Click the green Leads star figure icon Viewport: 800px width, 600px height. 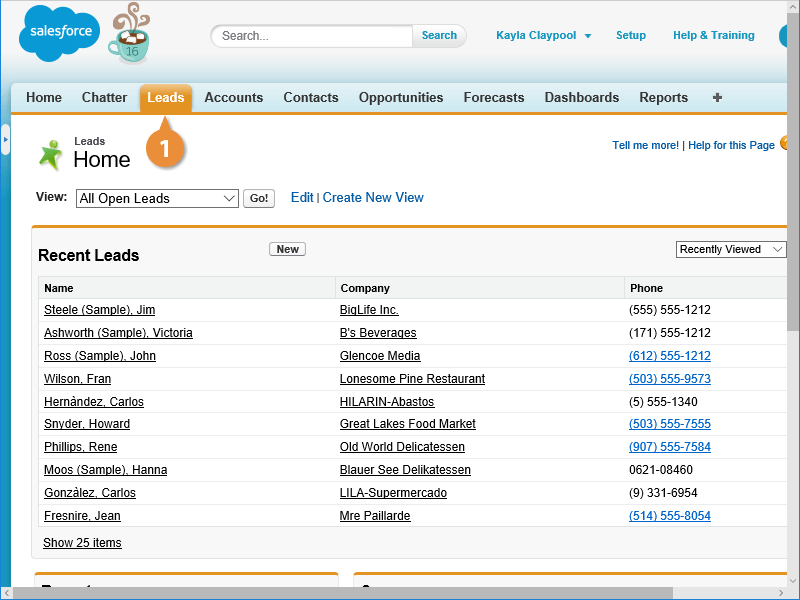click(50, 155)
